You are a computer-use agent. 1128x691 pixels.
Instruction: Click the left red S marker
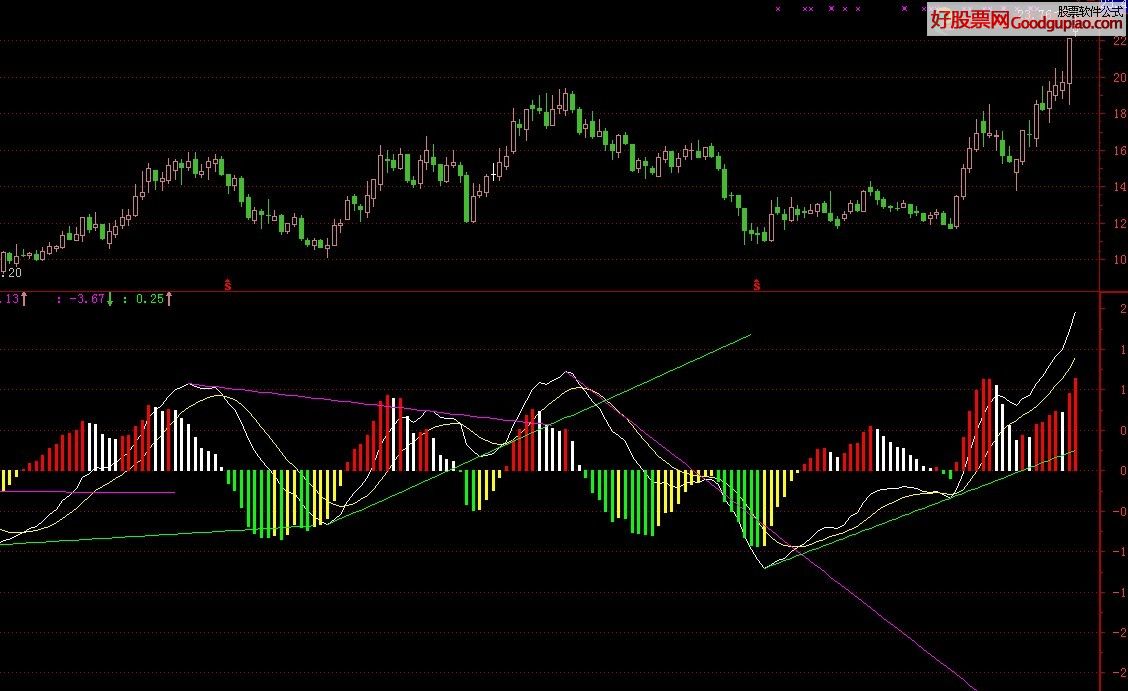pos(228,285)
